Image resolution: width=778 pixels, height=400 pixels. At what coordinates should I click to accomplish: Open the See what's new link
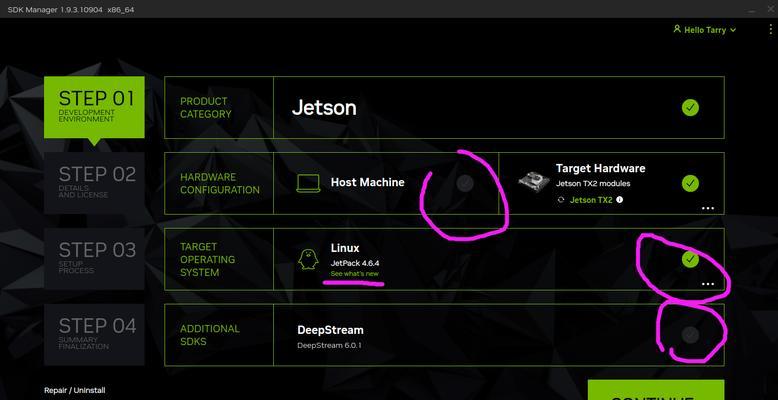coord(355,274)
